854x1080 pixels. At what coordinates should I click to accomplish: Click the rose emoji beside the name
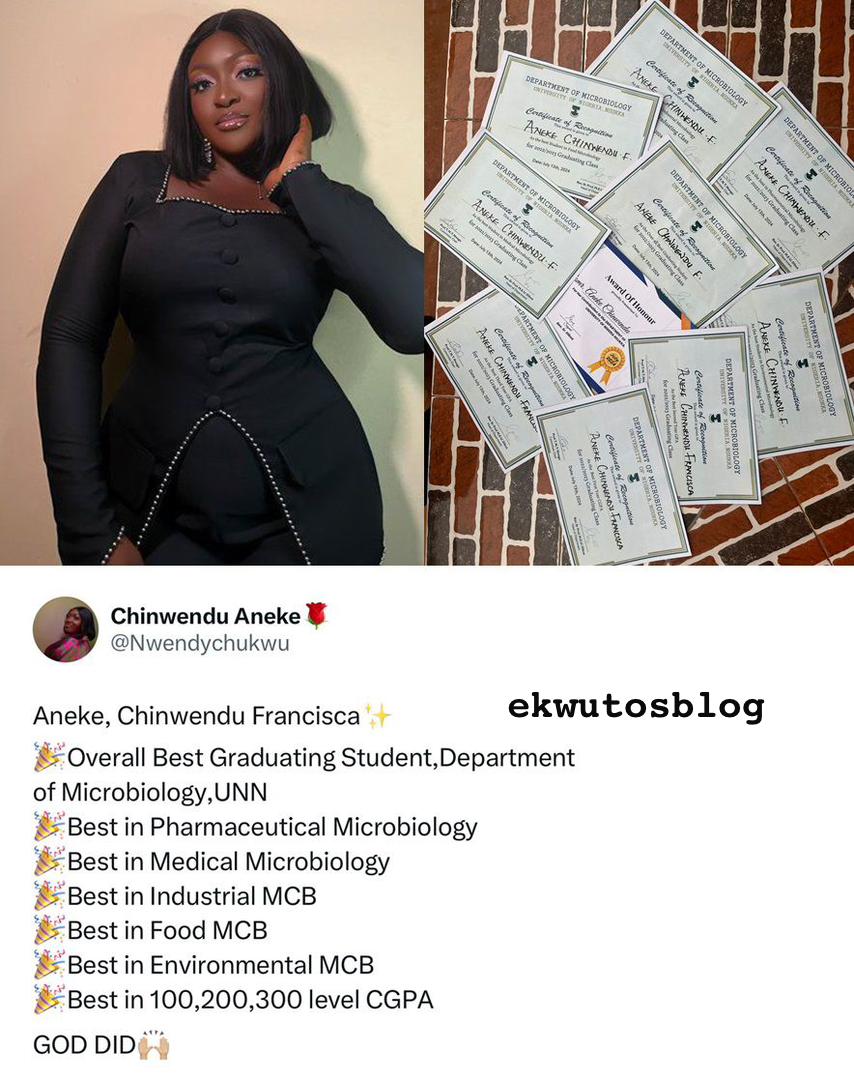click(x=315, y=615)
